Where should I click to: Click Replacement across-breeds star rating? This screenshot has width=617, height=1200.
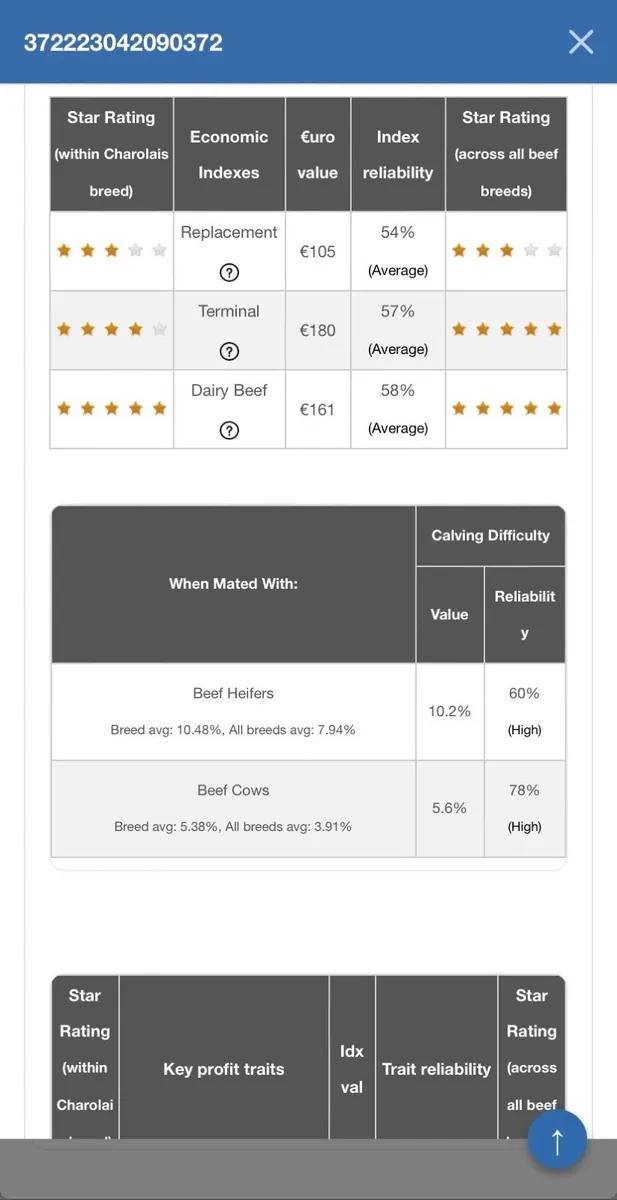click(506, 251)
